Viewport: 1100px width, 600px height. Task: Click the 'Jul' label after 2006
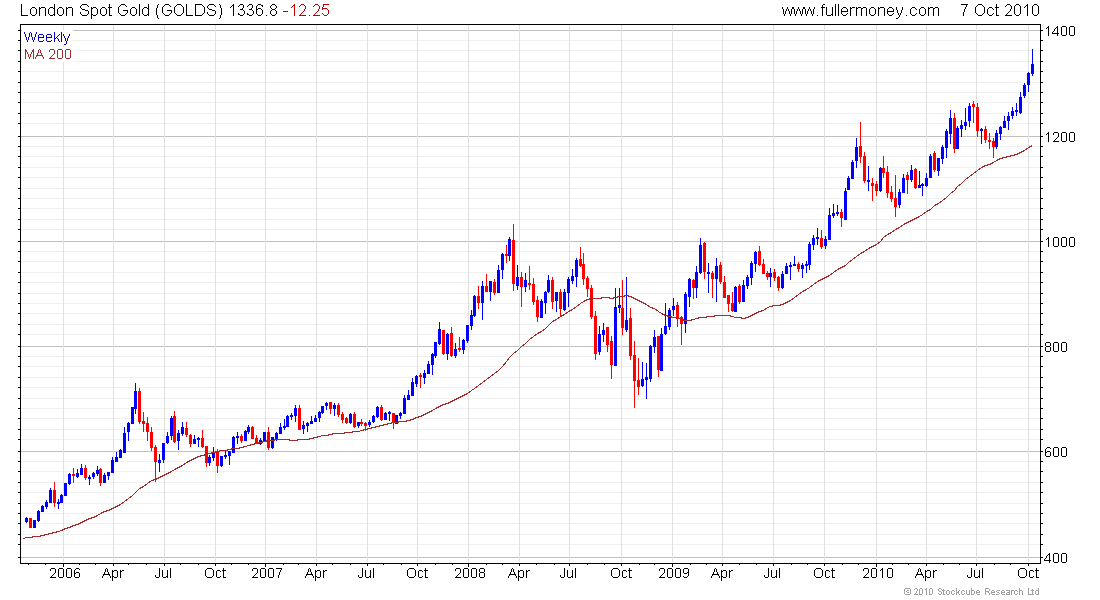(x=163, y=573)
